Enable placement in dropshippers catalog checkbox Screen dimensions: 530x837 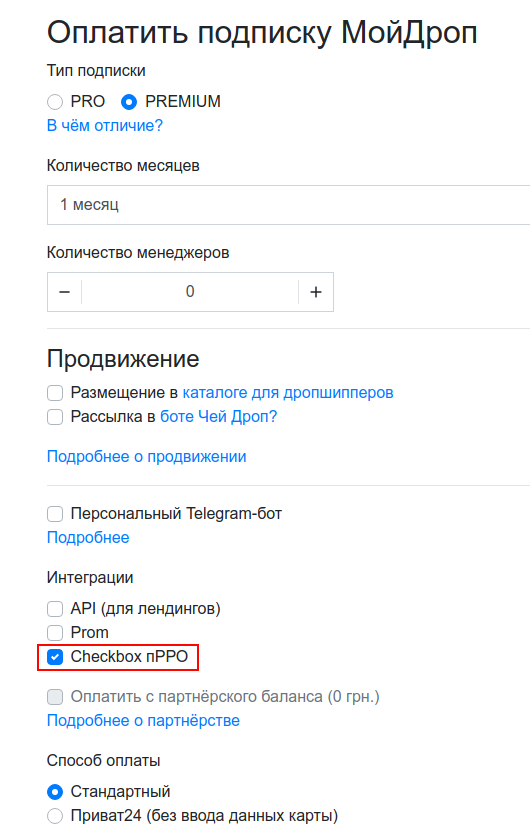pos(55,393)
